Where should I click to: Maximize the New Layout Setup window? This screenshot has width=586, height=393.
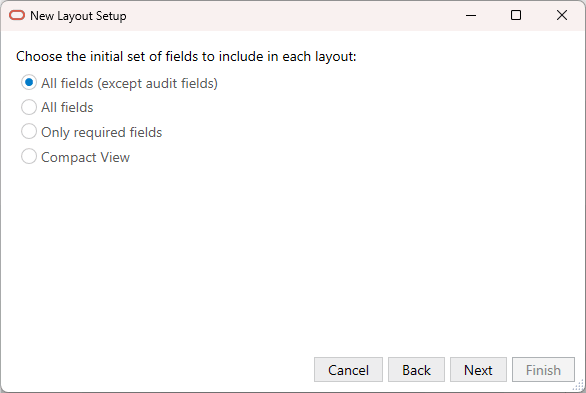[x=516, y=15]
